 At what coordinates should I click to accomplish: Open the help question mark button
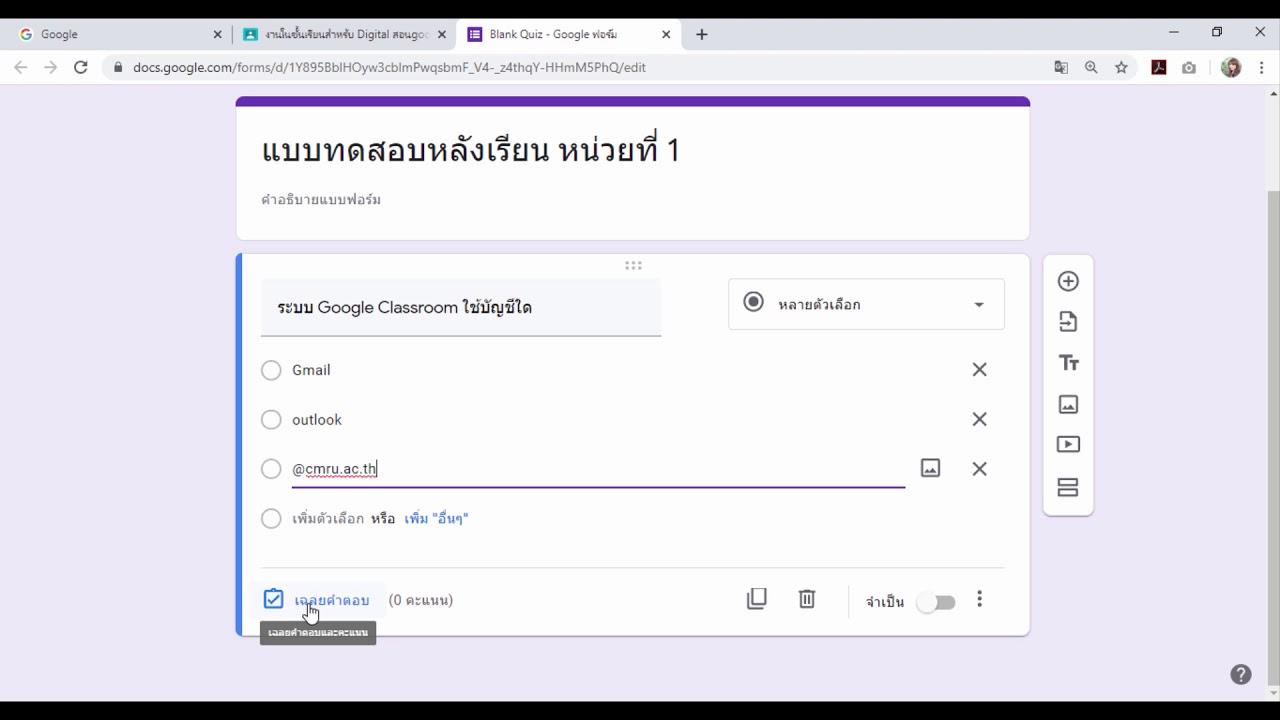point(1240,674)
